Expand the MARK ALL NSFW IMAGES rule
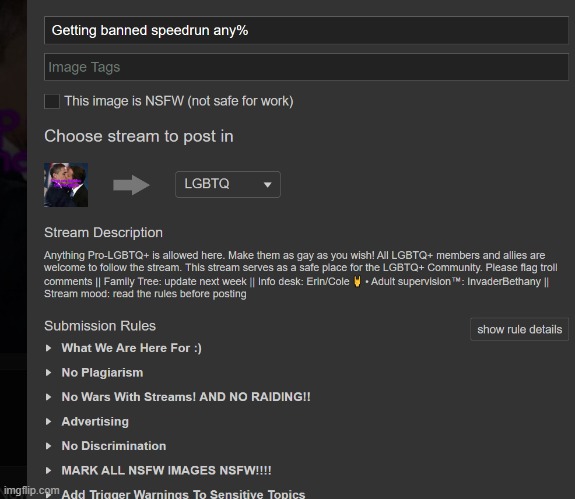This screenshot has height=499, width=575. click(x=166, y=470)
